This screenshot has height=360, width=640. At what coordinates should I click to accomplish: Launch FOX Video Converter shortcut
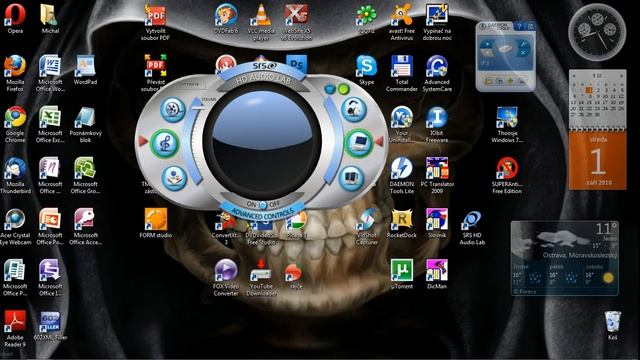coord(226,278)
